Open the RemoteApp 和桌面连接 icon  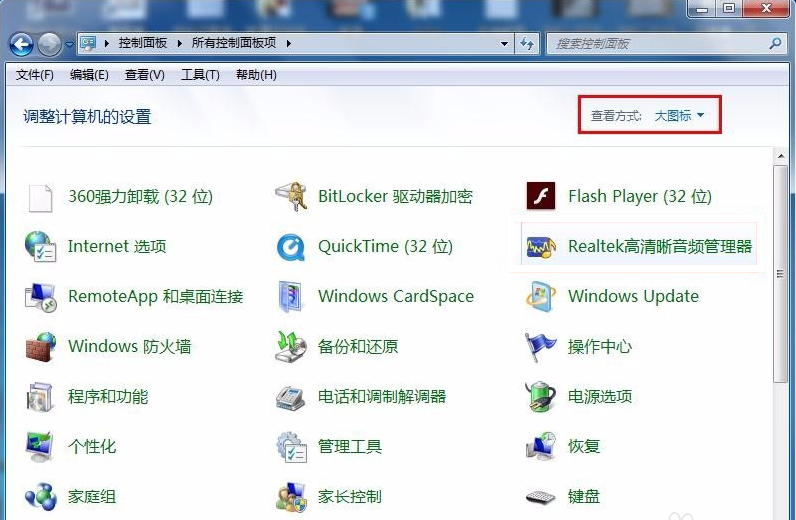(x=40, y=297)
